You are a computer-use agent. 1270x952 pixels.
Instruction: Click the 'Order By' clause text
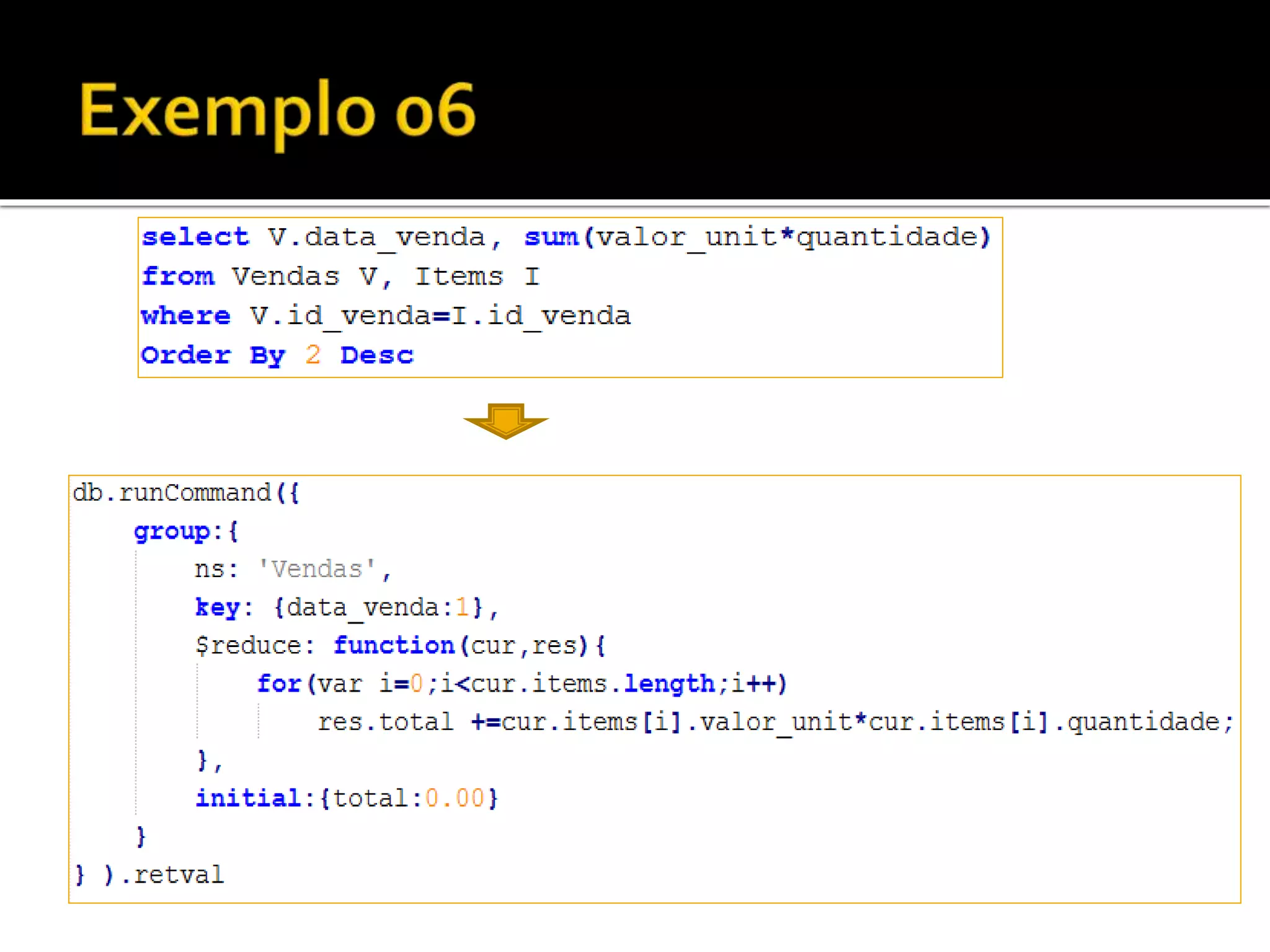213,355
